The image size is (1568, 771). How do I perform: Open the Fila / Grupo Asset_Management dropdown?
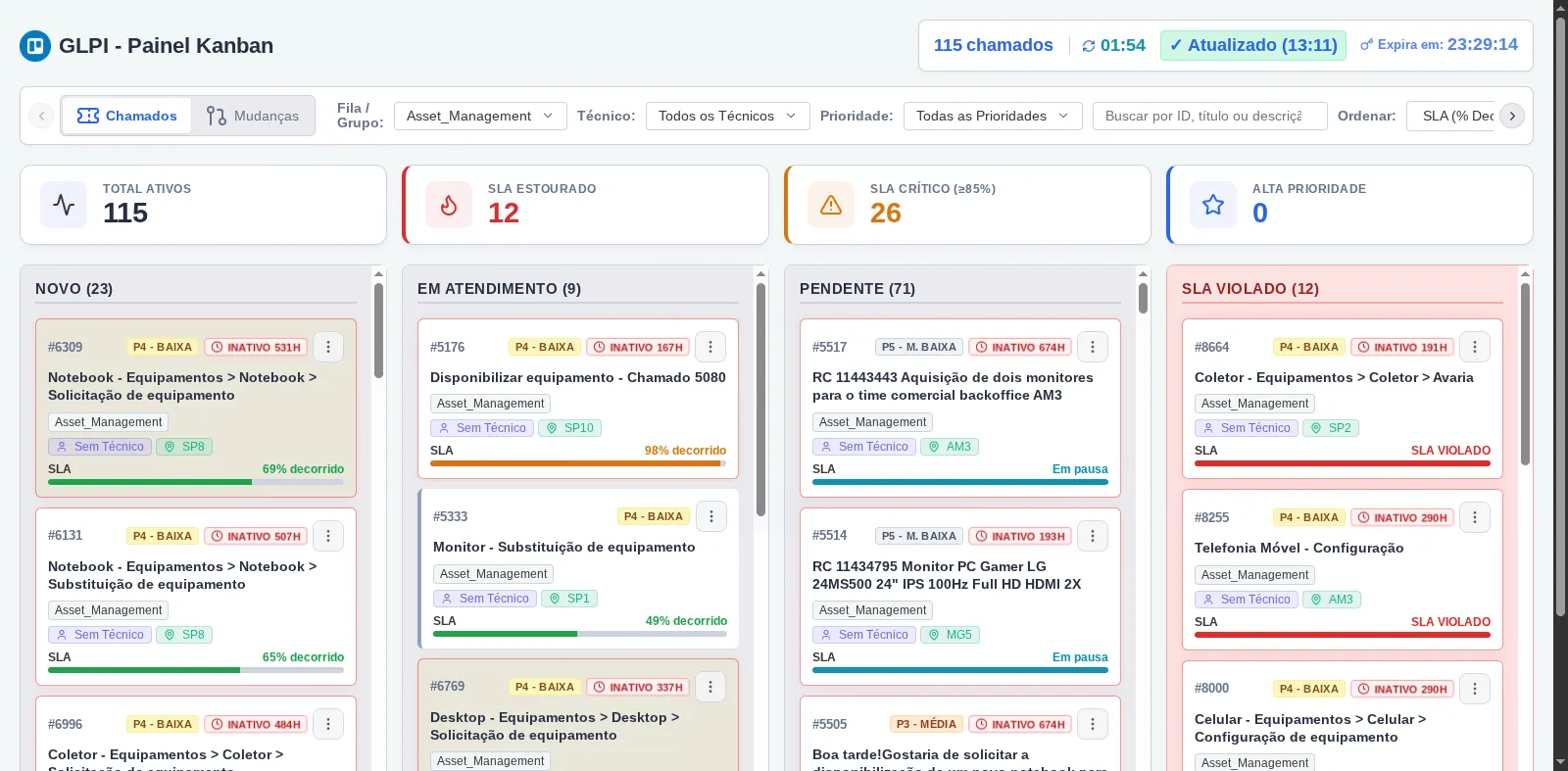(480, 116)
